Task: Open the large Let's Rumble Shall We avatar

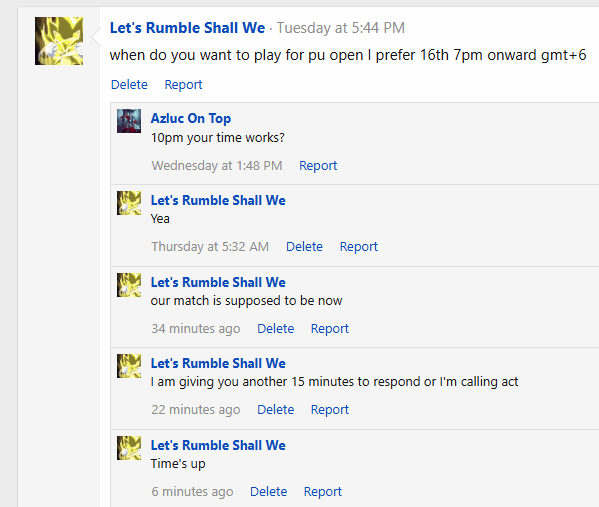Action: (59, 41)
